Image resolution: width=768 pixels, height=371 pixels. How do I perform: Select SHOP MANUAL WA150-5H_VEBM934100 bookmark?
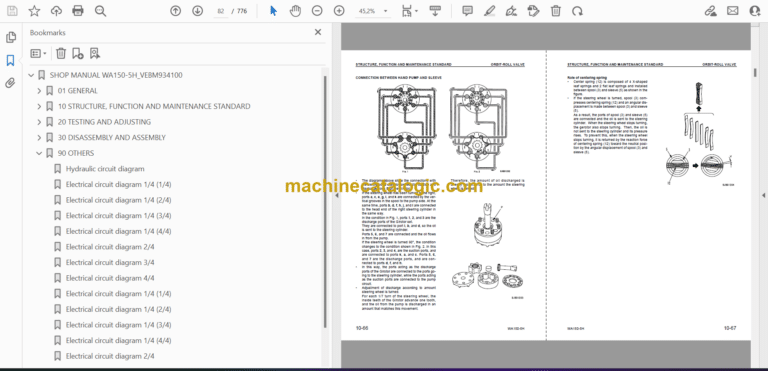(x=117, y=75)
